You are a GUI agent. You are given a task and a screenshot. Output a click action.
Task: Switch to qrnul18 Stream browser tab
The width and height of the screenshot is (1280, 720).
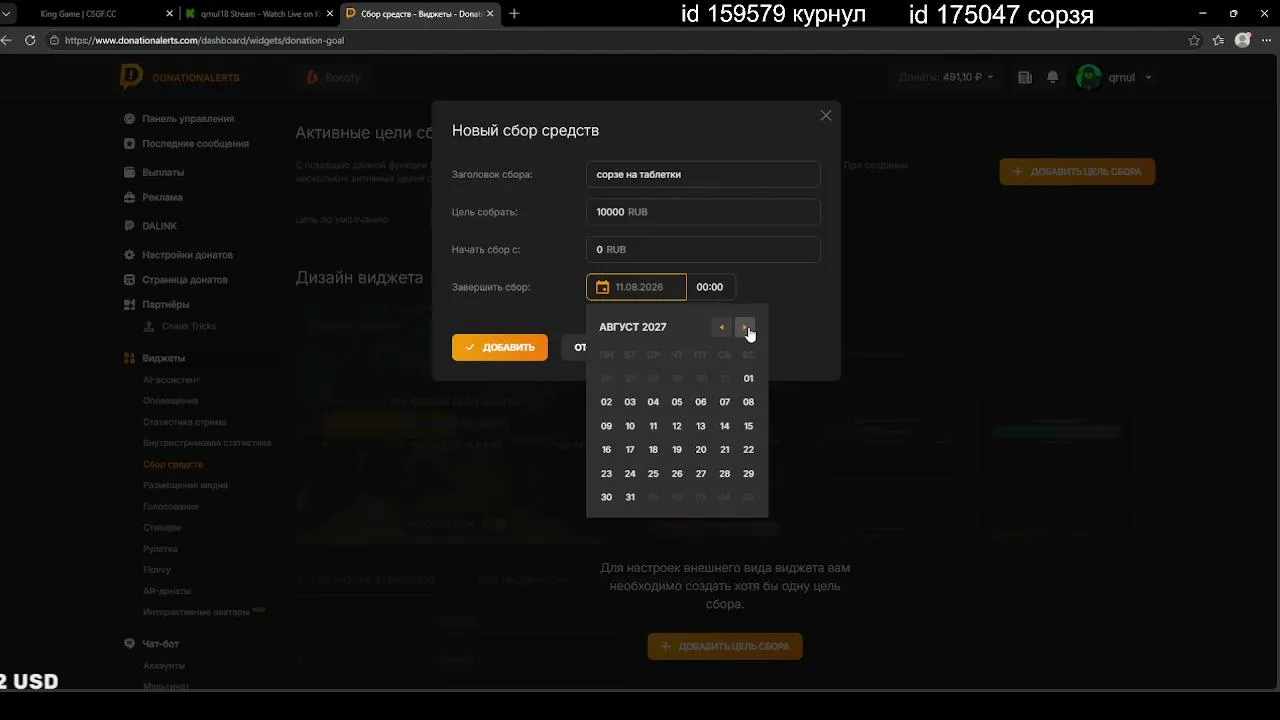click(x=260, y=14)
